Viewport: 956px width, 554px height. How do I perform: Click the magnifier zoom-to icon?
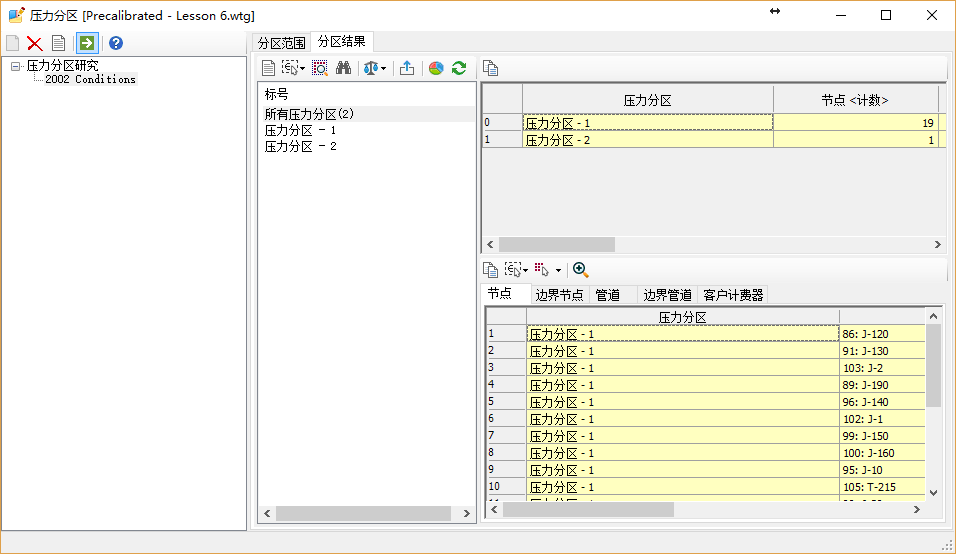point(580,269)
